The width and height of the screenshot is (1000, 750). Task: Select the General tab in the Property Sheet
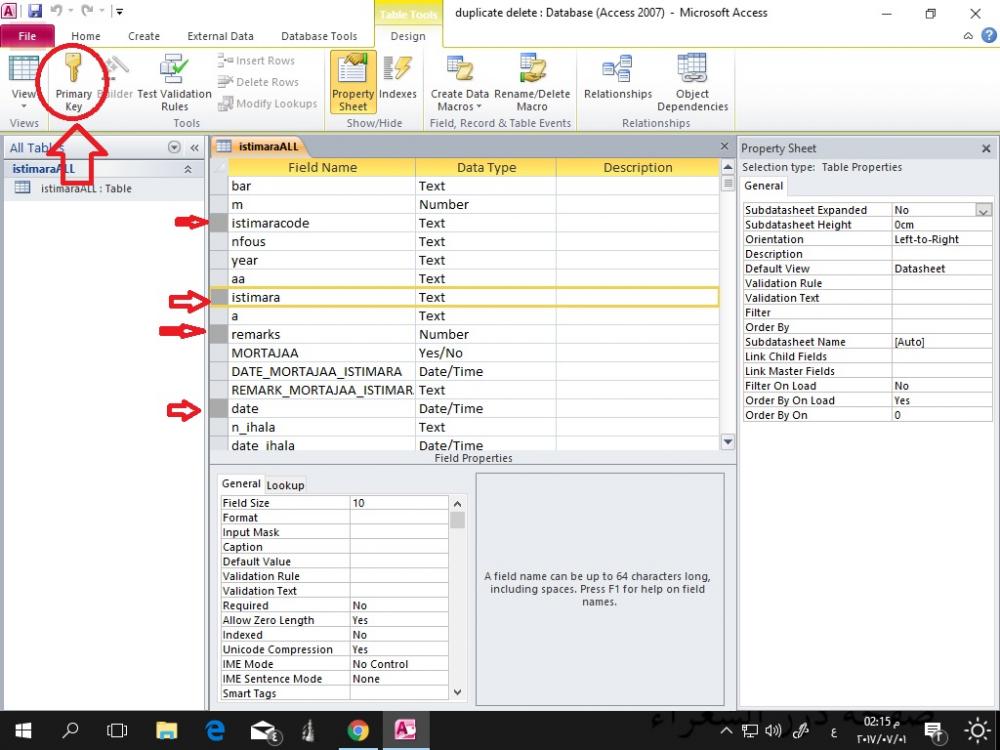click(763, 186)
